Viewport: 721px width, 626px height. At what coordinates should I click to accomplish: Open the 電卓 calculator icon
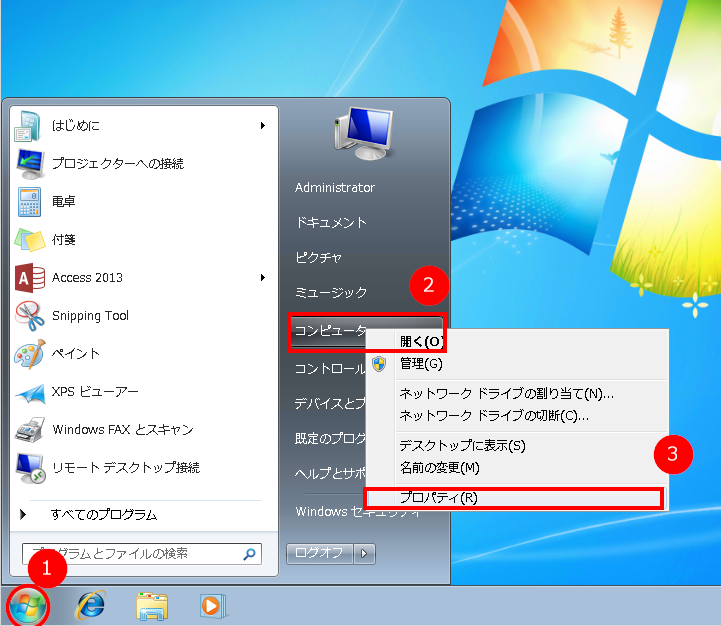pyautogui.click(x=29, y=201)
